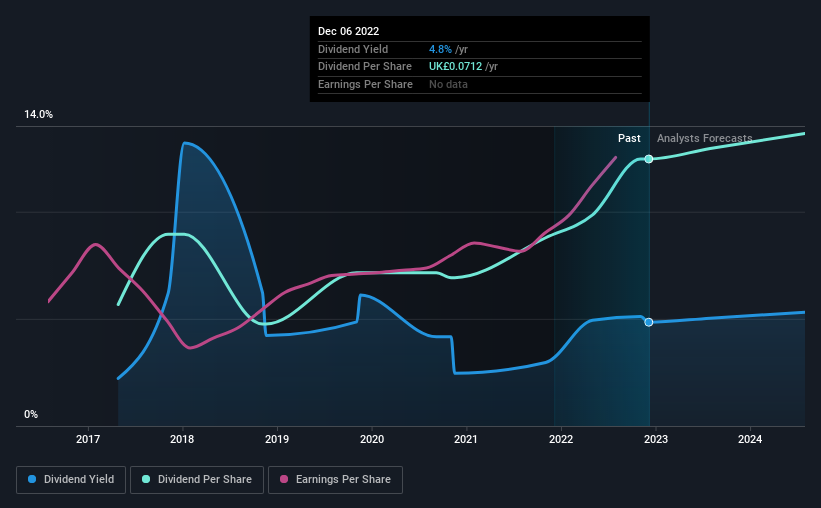Click the blue Dividend Yield legend dot
Image resolution: width=821 pixels, height=508 pixels.
(x=32, y=479)
